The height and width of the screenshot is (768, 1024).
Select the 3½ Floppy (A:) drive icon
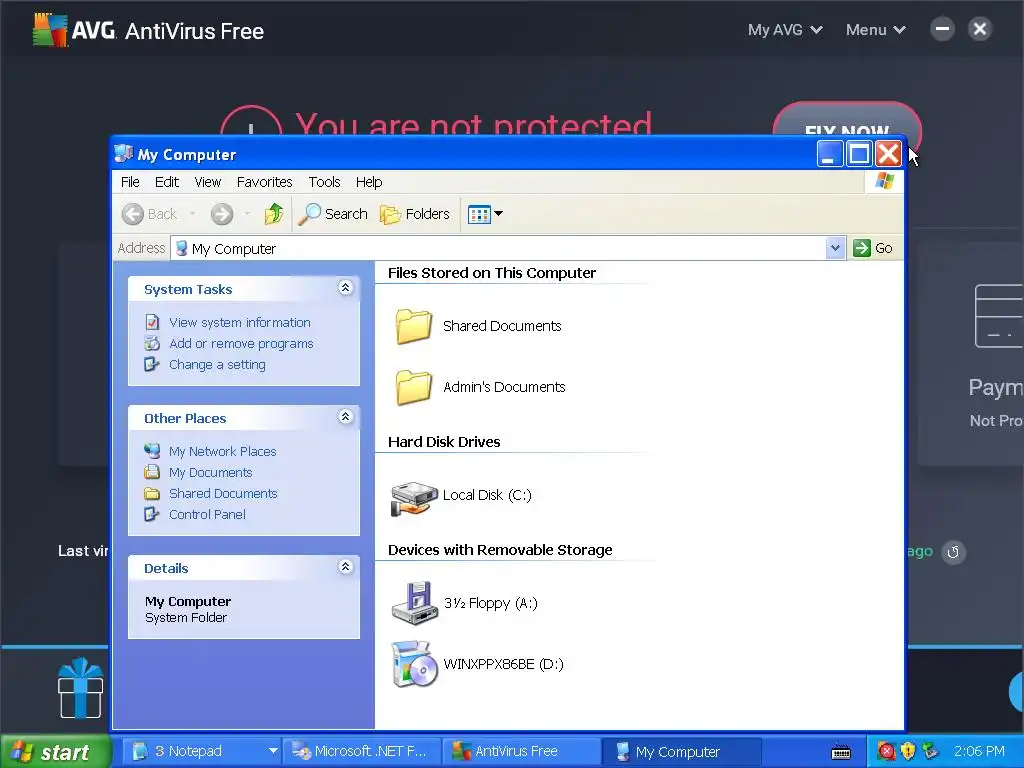[x=413, y=603]
